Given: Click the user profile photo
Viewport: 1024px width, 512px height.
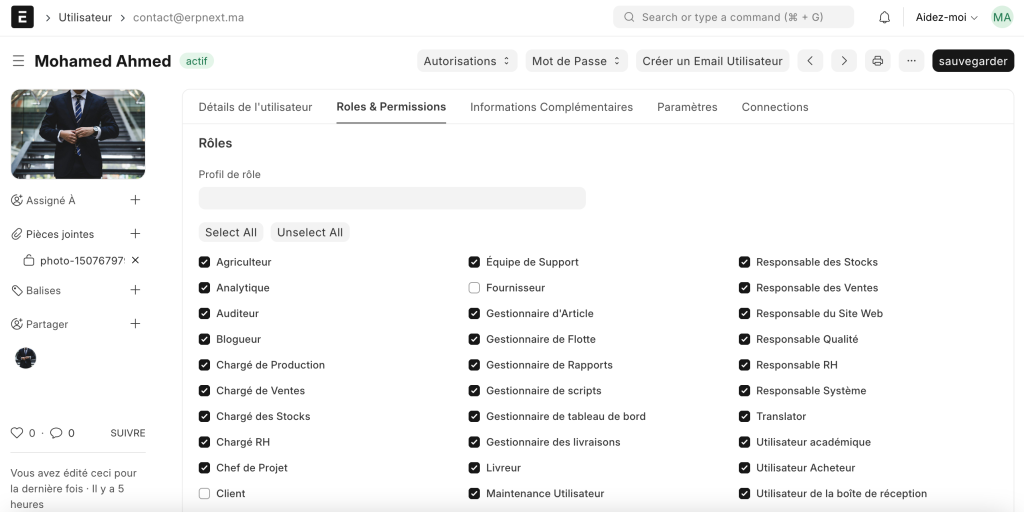Looking at the screenshot, I should (x=78, y=134).
